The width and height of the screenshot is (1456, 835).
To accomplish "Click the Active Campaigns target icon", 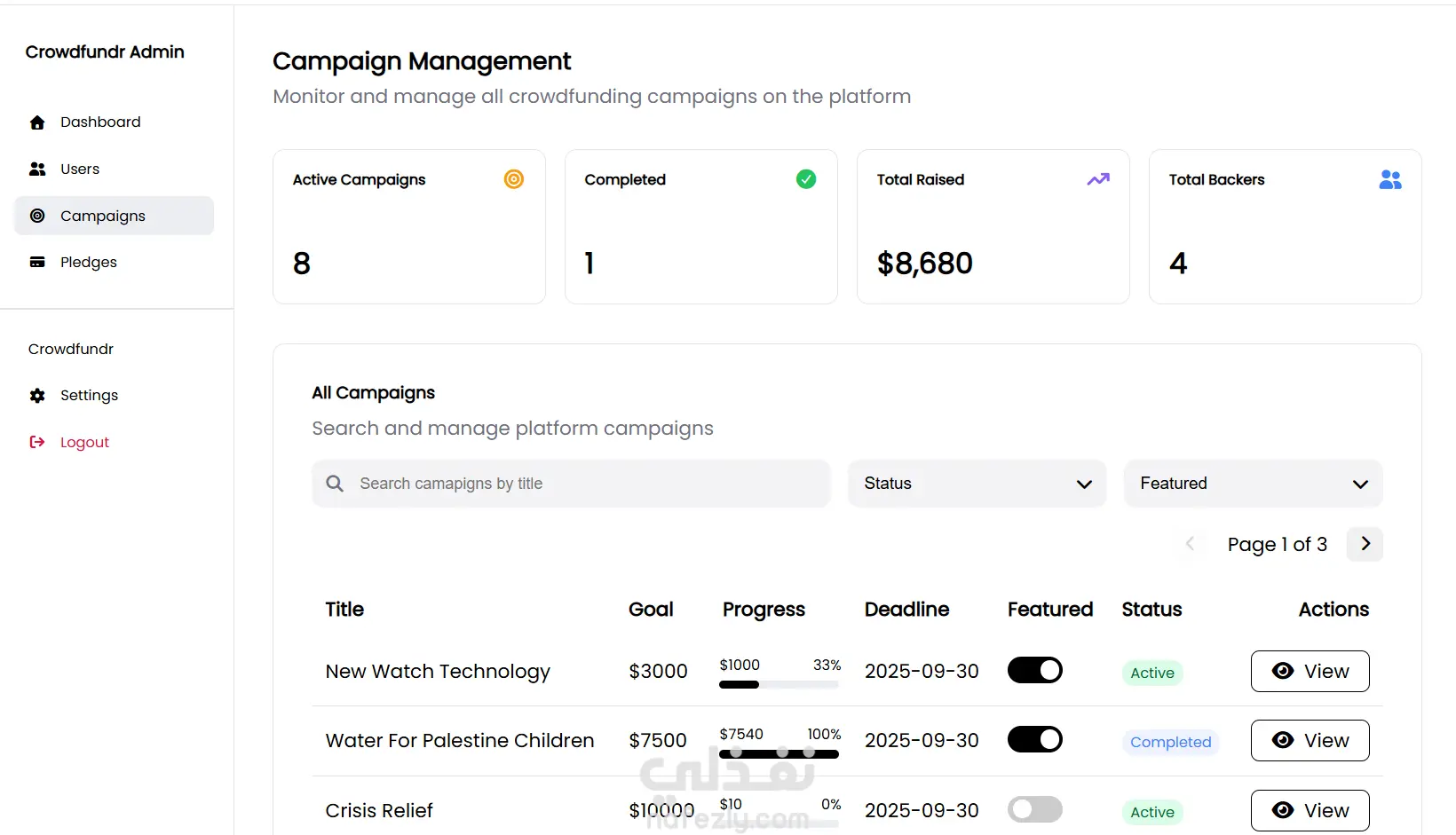I will pos(514,179).
